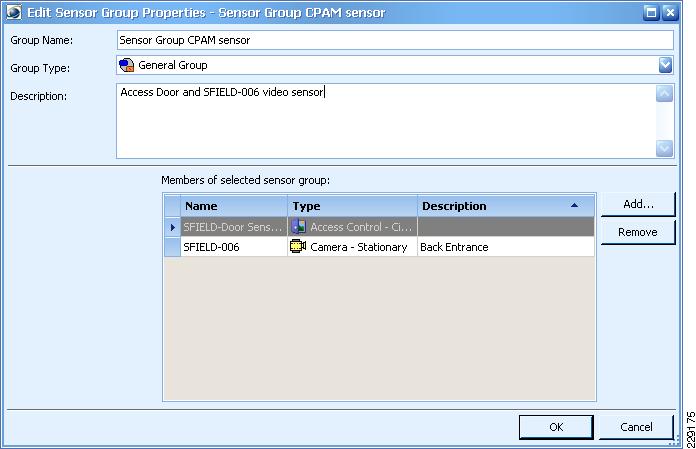Click the Group Name input field
Image resolution: width=696 pixels, height=449 pixels.
click(x=395, y=40)
